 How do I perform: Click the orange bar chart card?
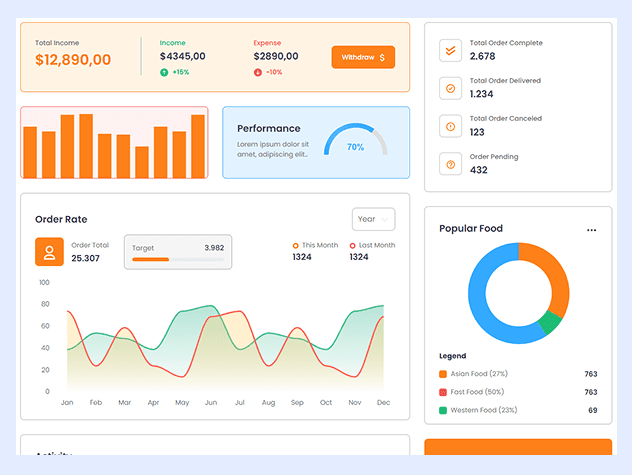click(114, 143)
